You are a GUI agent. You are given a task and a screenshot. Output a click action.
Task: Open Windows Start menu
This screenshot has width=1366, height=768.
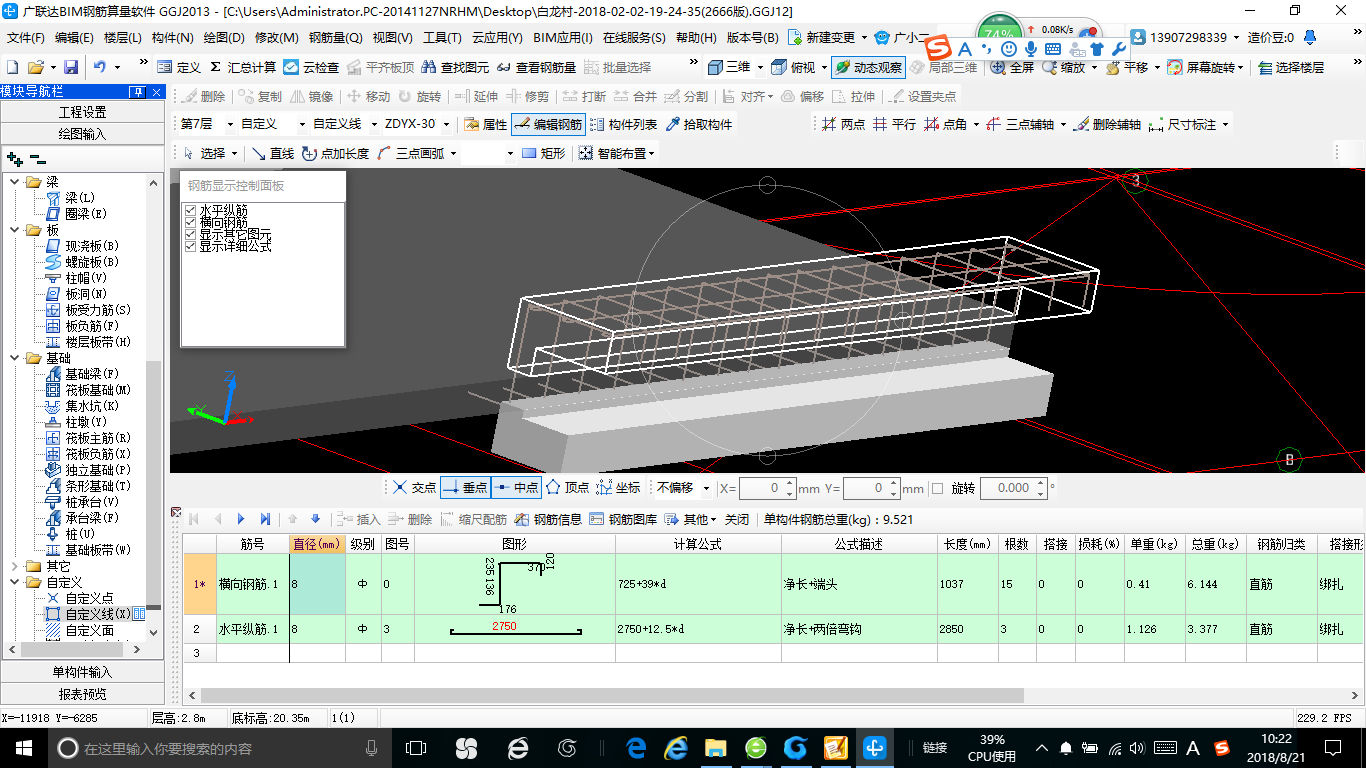[x=23, y=747]
